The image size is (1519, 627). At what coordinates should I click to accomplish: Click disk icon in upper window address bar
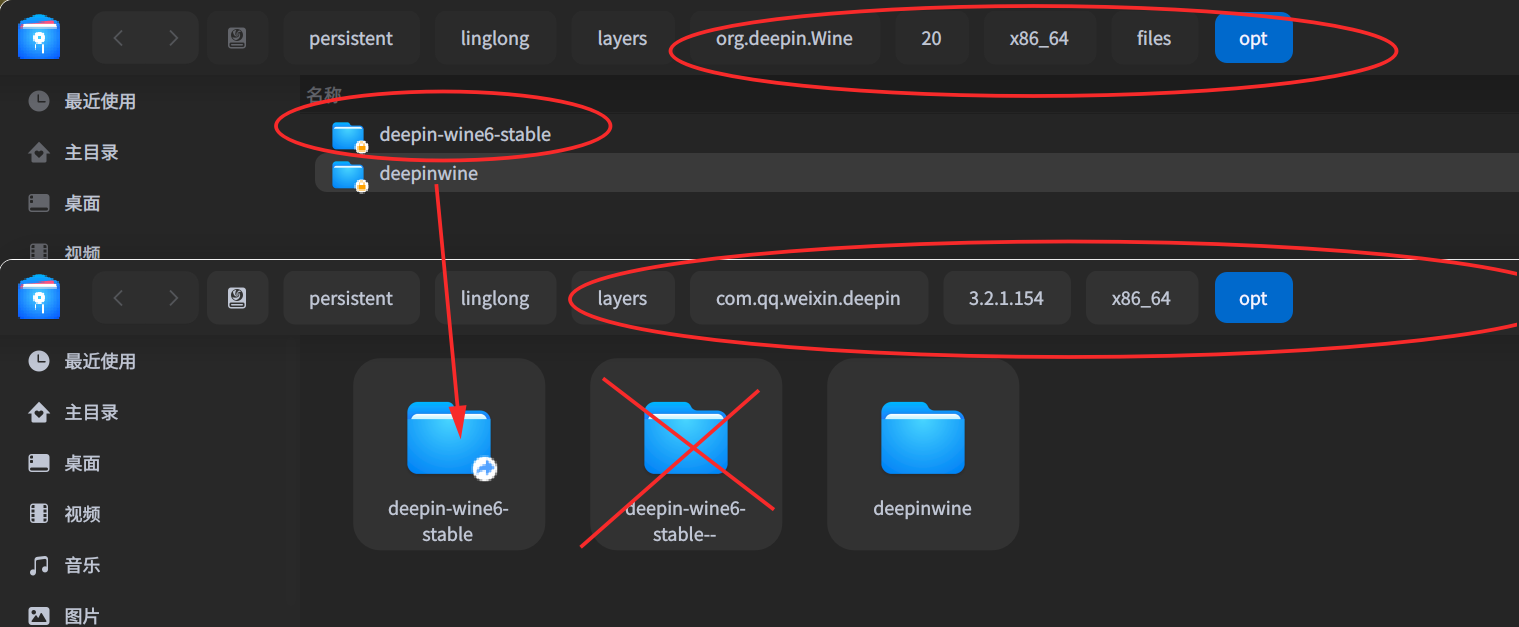237,38
